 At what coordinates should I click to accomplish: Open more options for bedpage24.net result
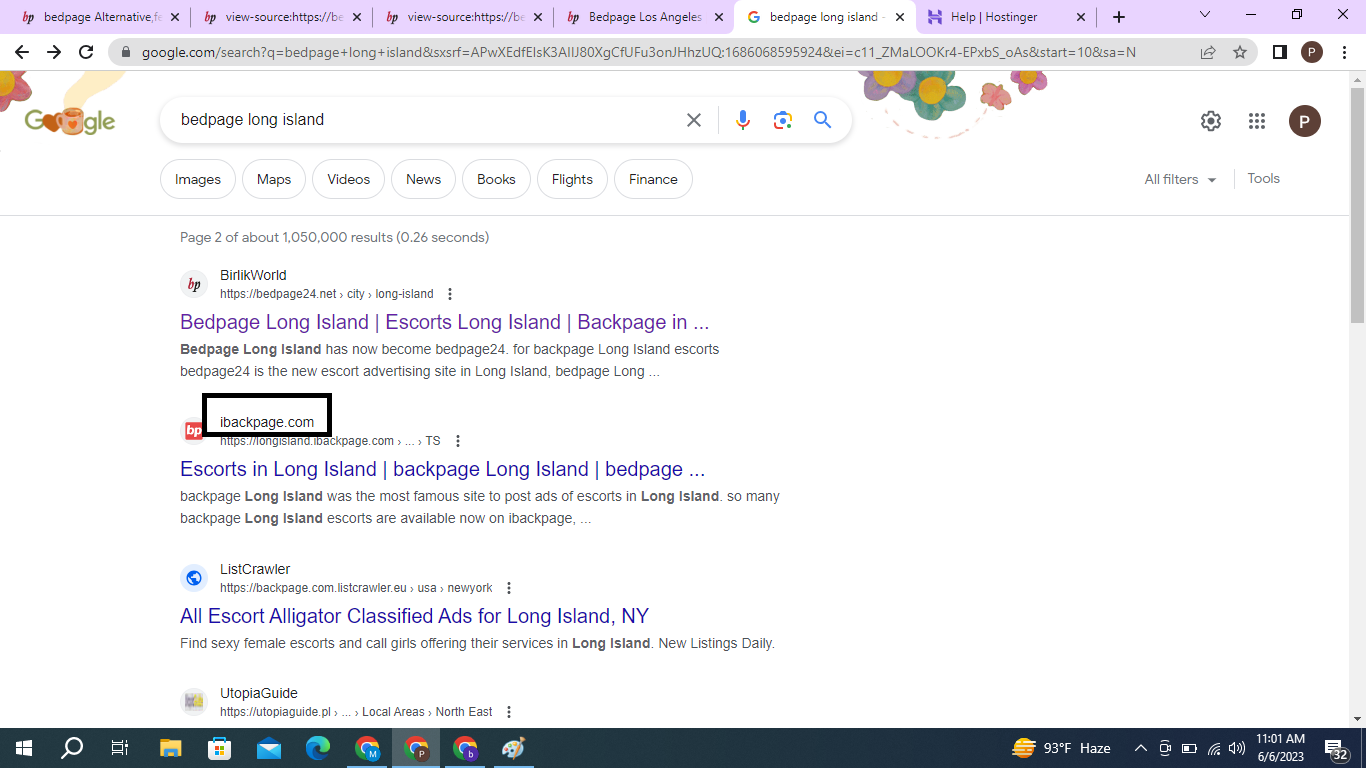pyautogui.click(x=450, y=294)
